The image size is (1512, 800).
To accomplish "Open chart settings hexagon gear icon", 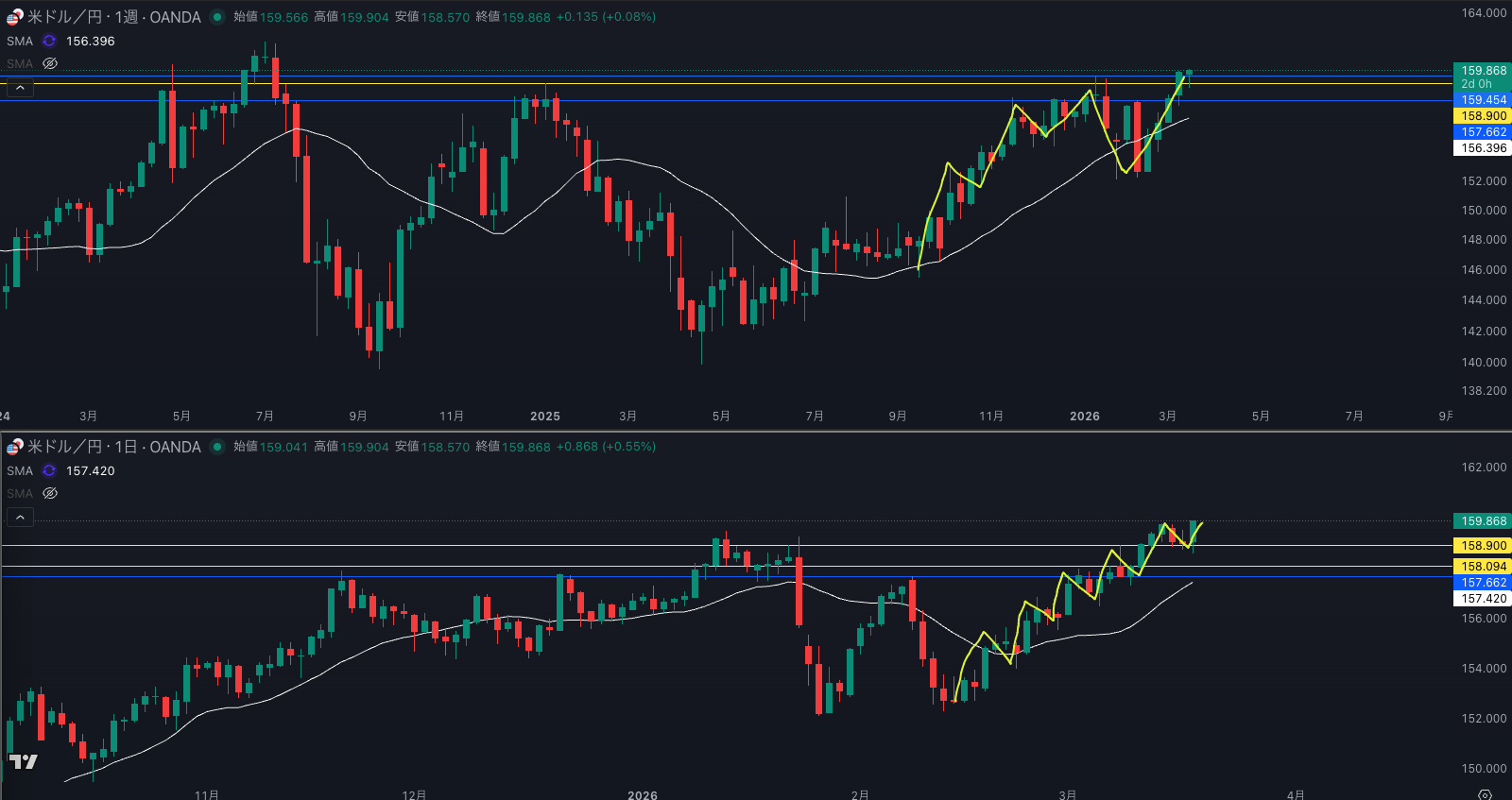I will pos(1485,794).
